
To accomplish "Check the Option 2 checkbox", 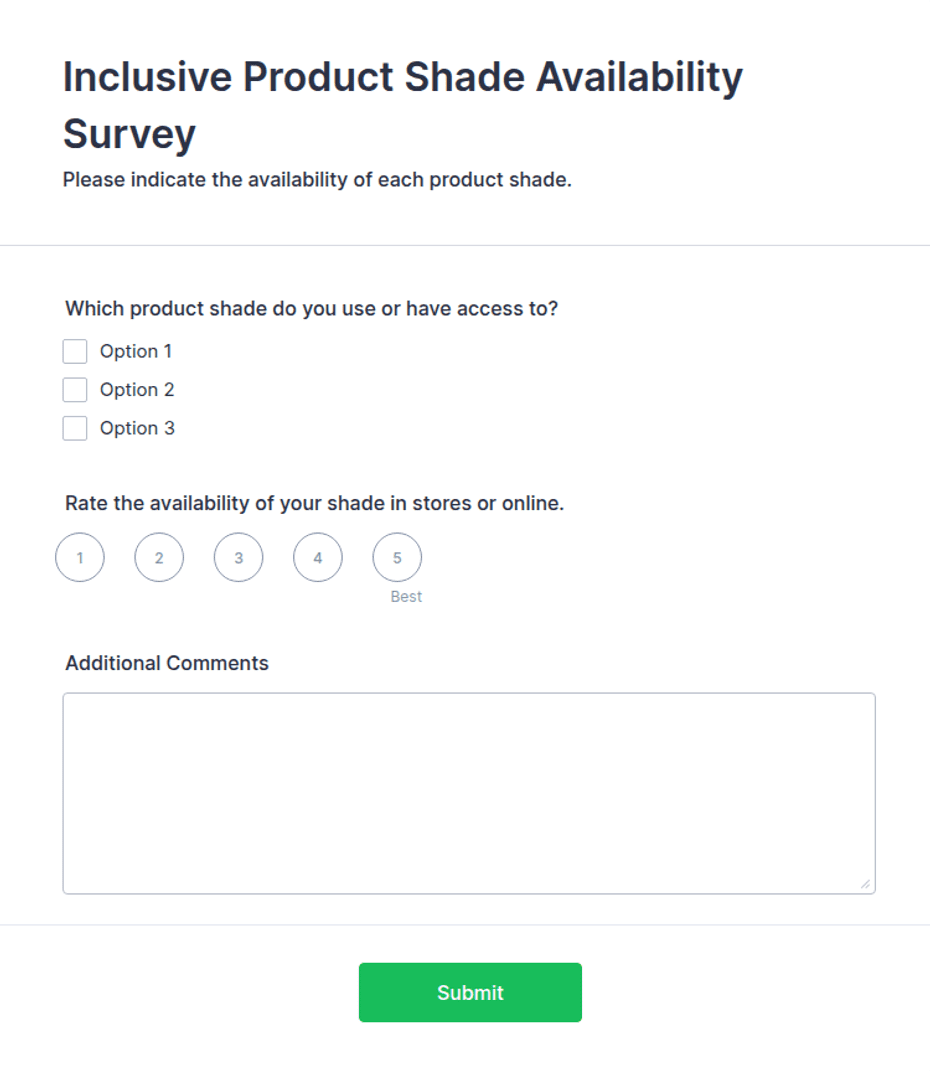I will click(75, 390).
